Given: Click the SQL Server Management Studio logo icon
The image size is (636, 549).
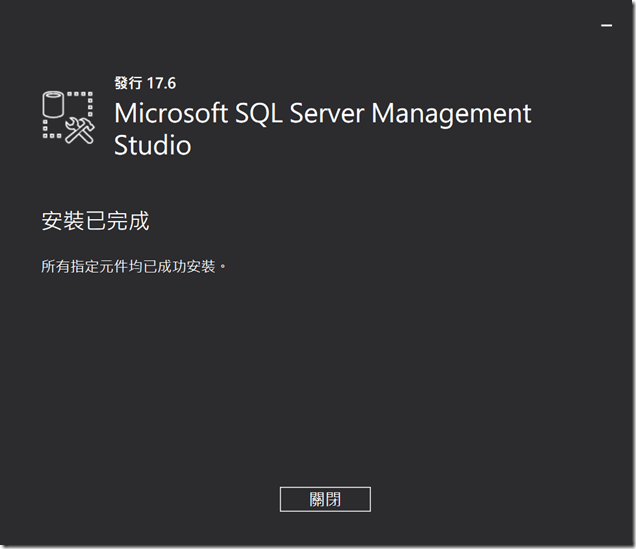Looking at the screenshot, I should click(69, 118).
